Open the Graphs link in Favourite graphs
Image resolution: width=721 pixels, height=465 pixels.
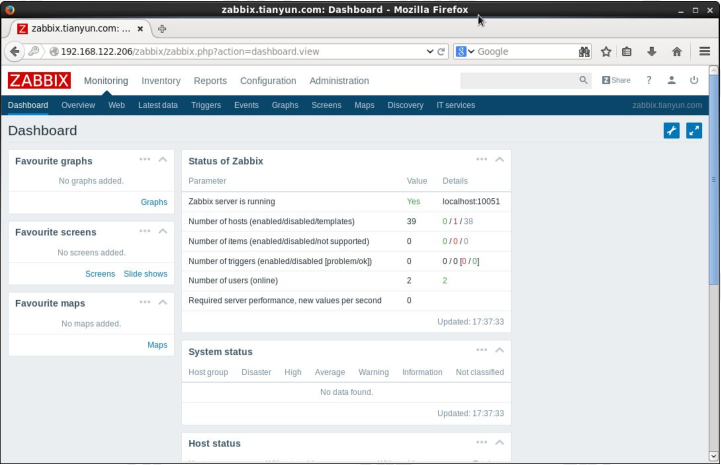(x=154, y=202)
